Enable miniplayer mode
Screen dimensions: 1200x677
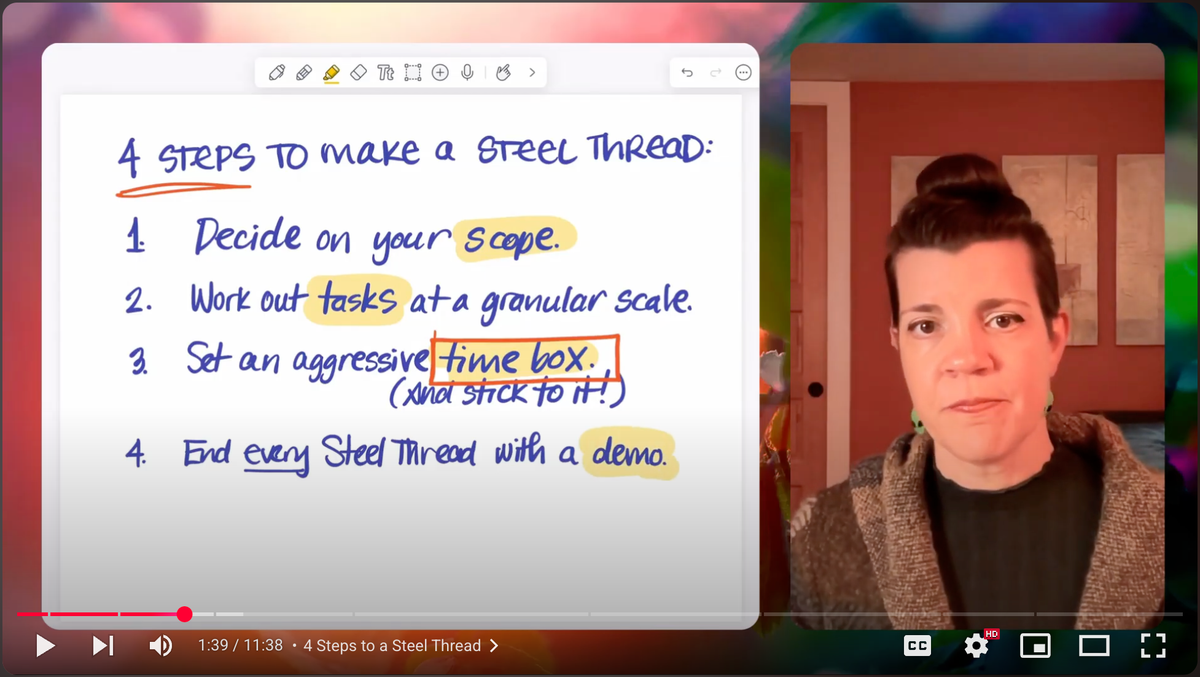click(1036, 646)
